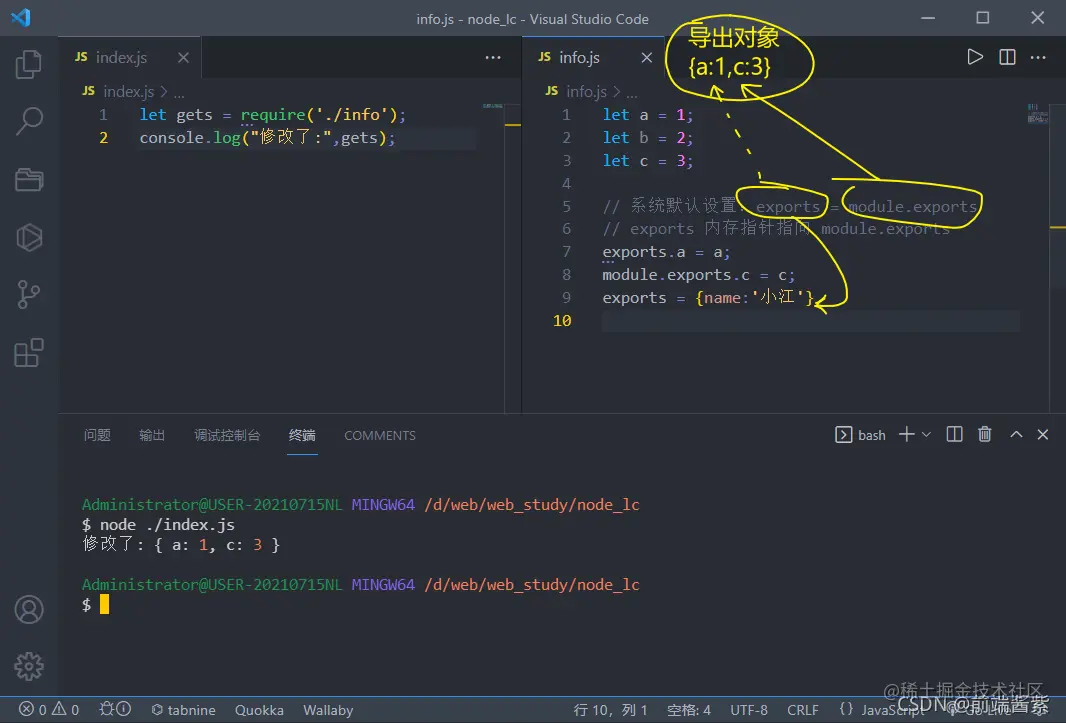Change end of line sequence CRLF

coord(802,709)
